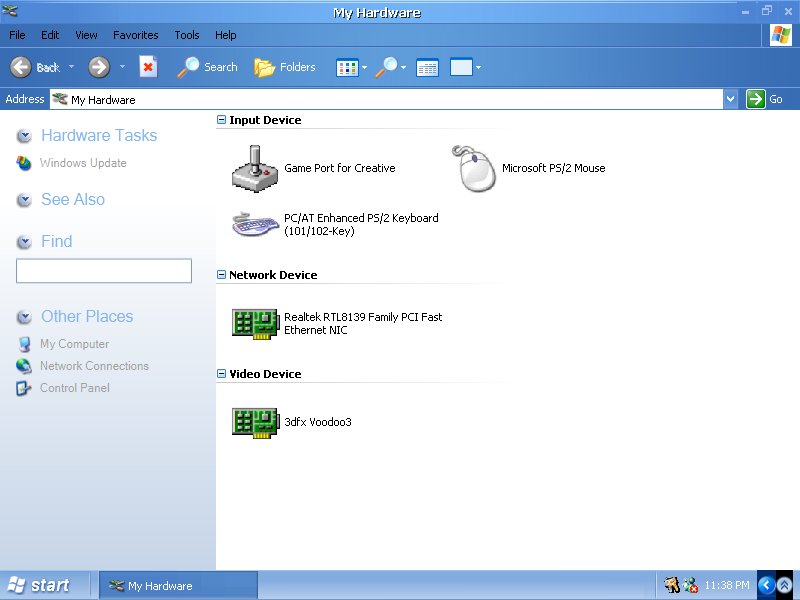
Task: Click the Forward arrow button
Action: (x=99, y=67)
